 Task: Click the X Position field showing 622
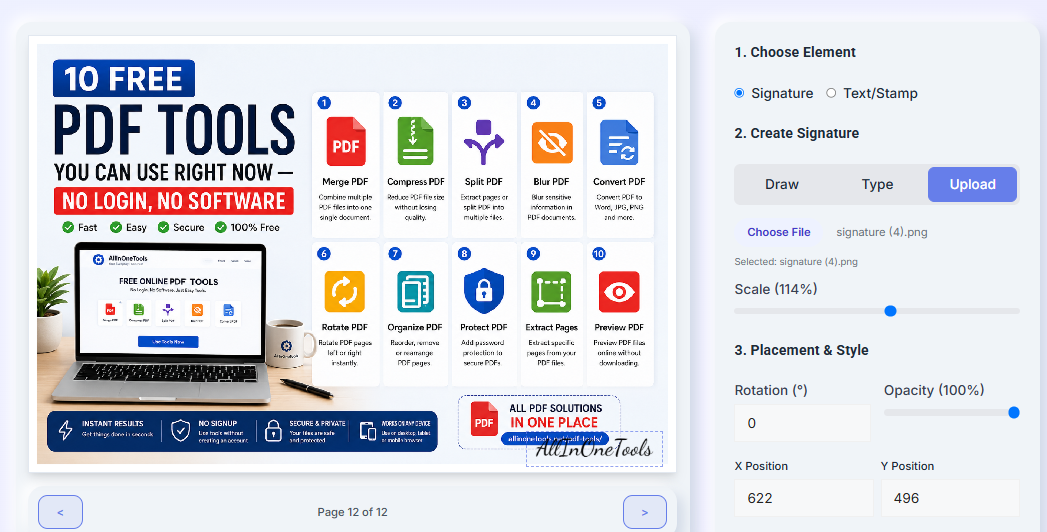tap(803, 498)
